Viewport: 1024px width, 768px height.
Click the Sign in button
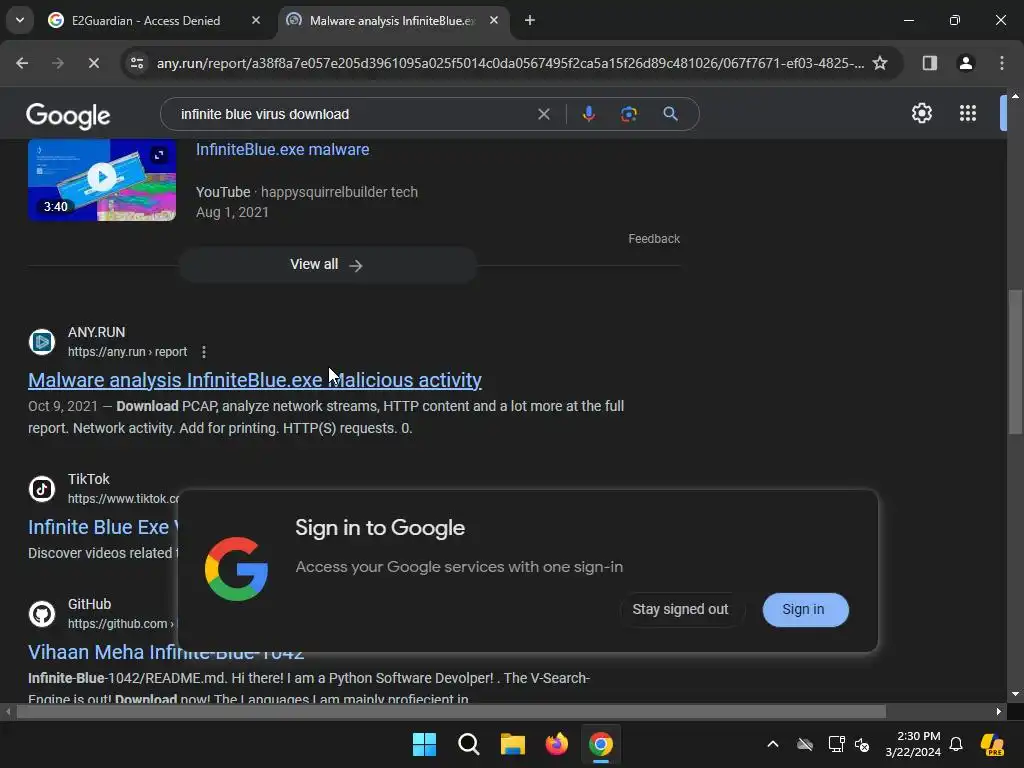click(x=805, y=609)
